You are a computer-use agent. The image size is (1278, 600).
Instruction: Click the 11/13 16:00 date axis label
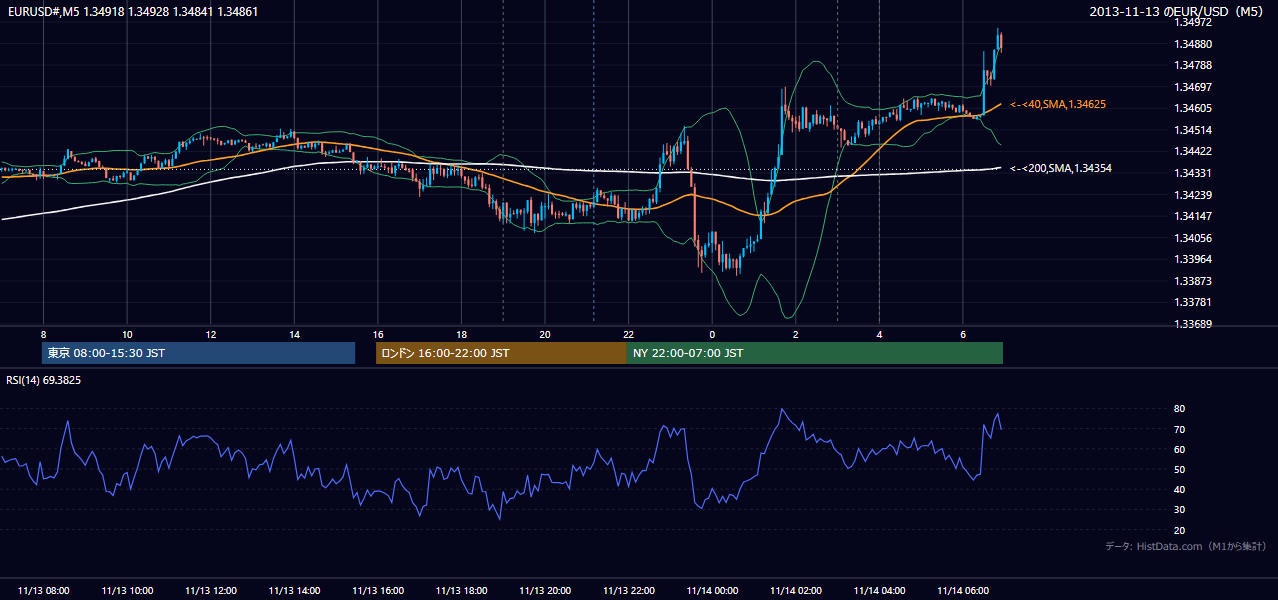[378, 591]
